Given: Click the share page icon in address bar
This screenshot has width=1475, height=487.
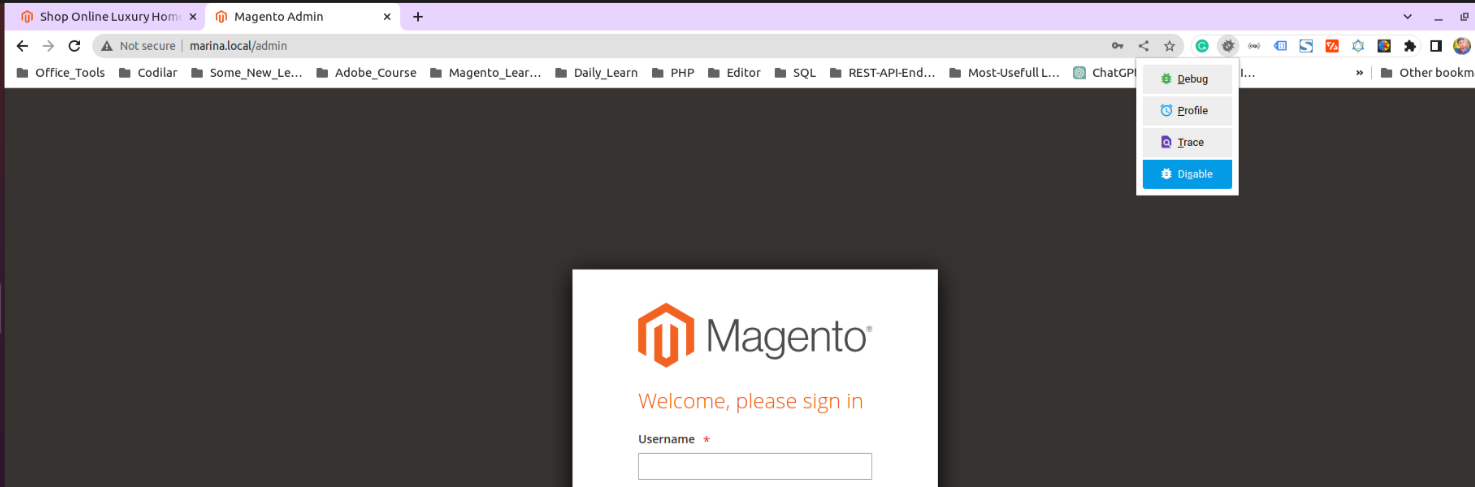Looking at the screenshot, I should [x=1144, y=46].
